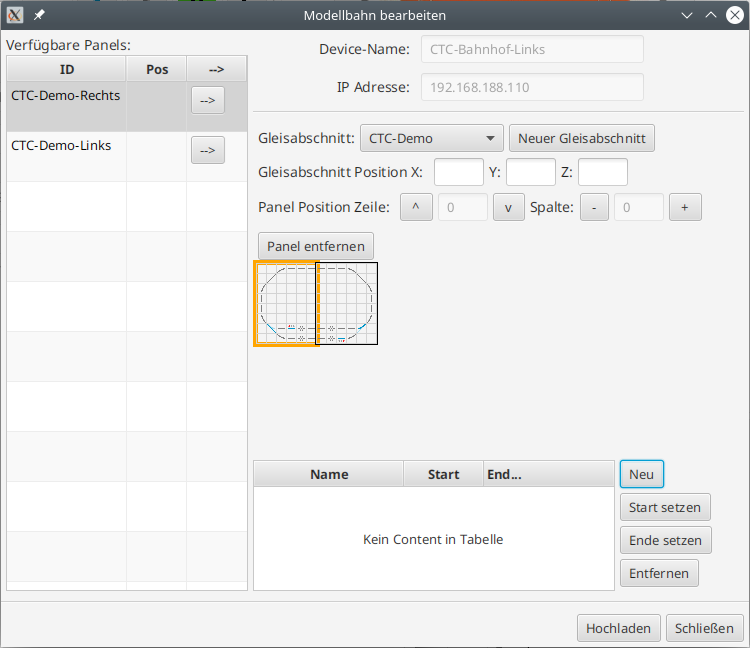This screenshot has width=750, height=648.
Task: Decrease Spalte with the minus button
Action: tap(594, 207)
